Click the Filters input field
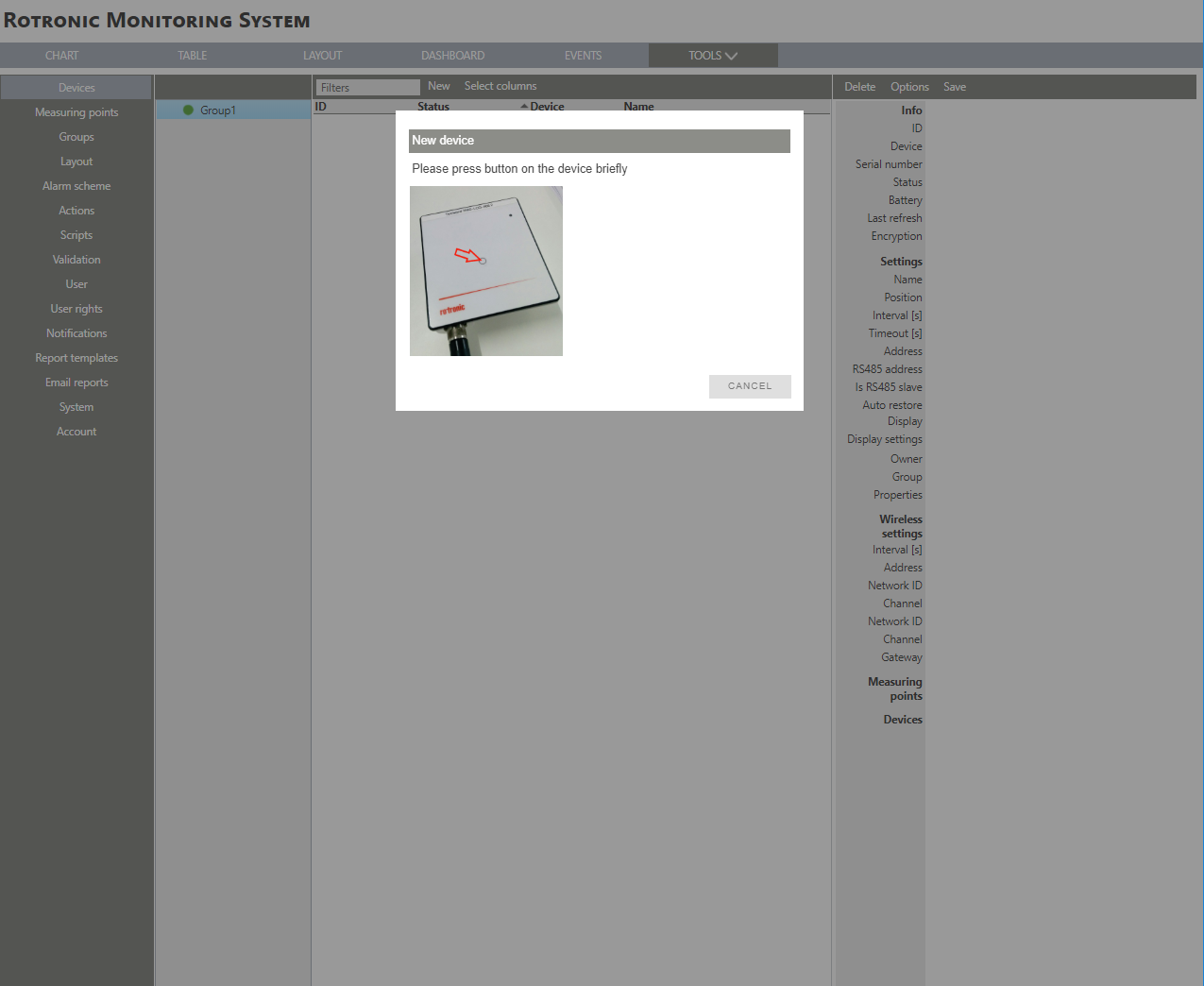 (x=367, y=87)
